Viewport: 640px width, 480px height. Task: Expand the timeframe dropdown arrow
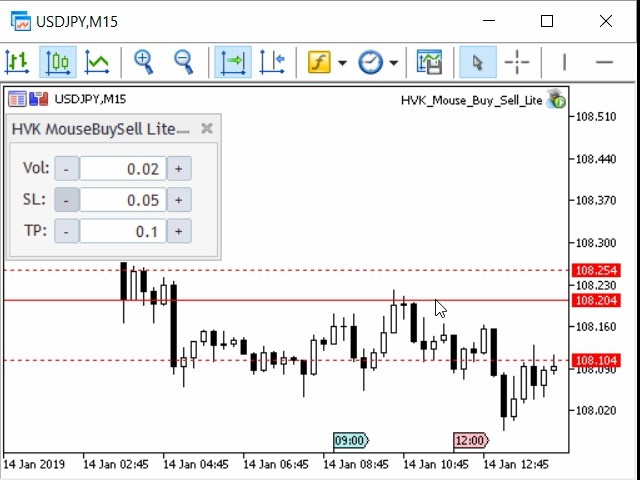point(393,63)
